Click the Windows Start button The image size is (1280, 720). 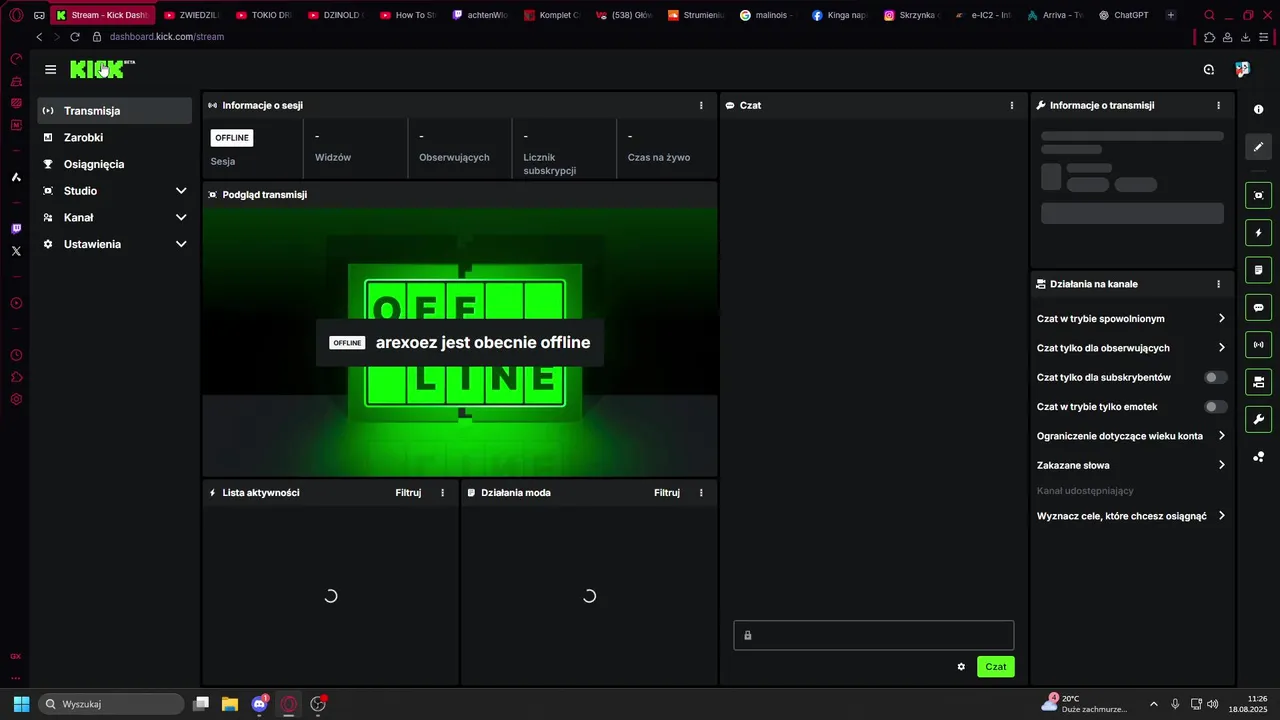click(x=21, y=704)
